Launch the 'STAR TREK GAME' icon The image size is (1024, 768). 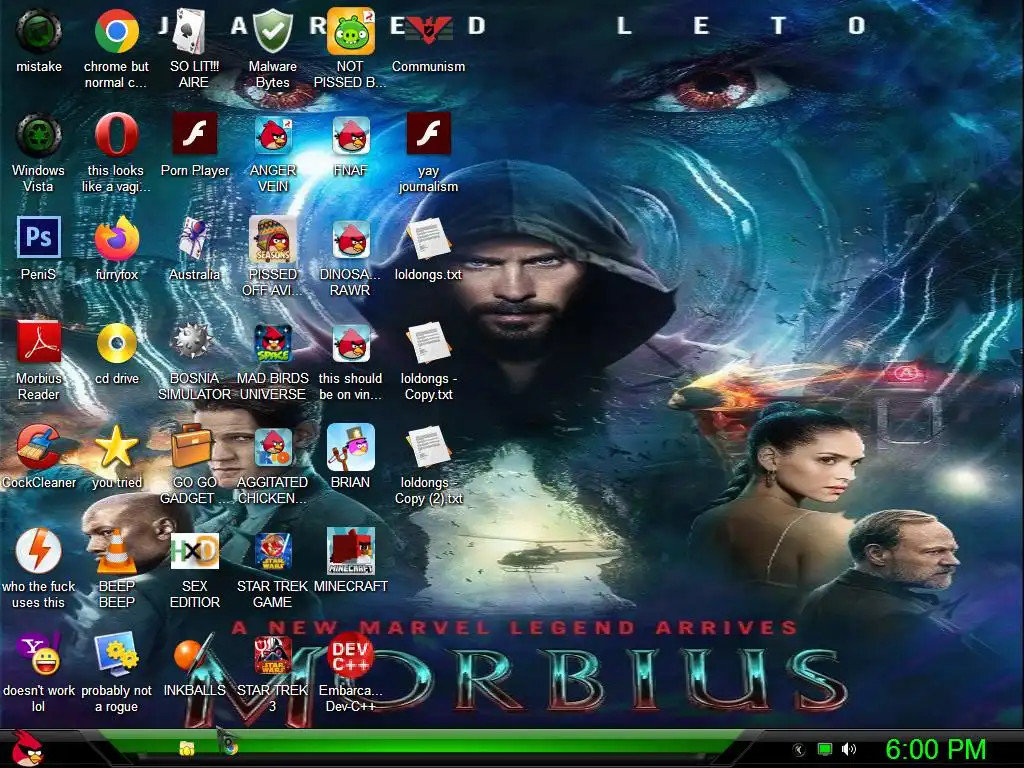pyautogui.click(x=272, y=551)
